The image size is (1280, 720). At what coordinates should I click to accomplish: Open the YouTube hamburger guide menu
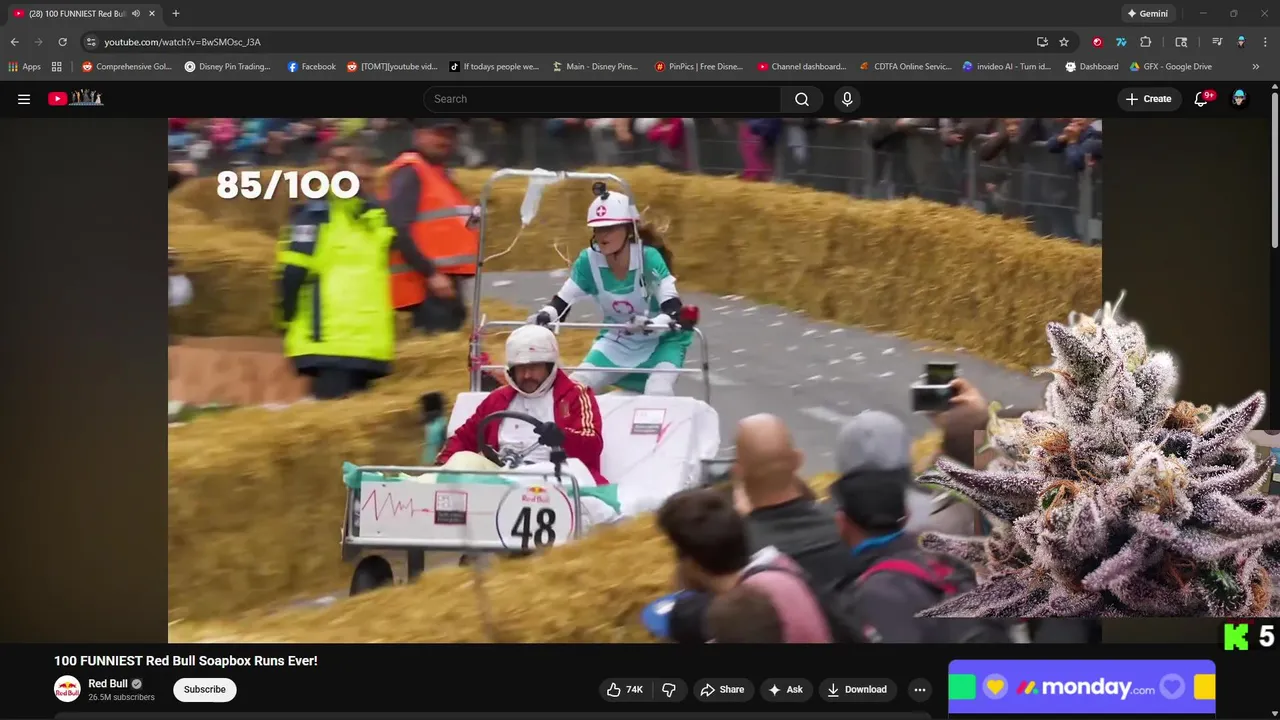[24, 99]
